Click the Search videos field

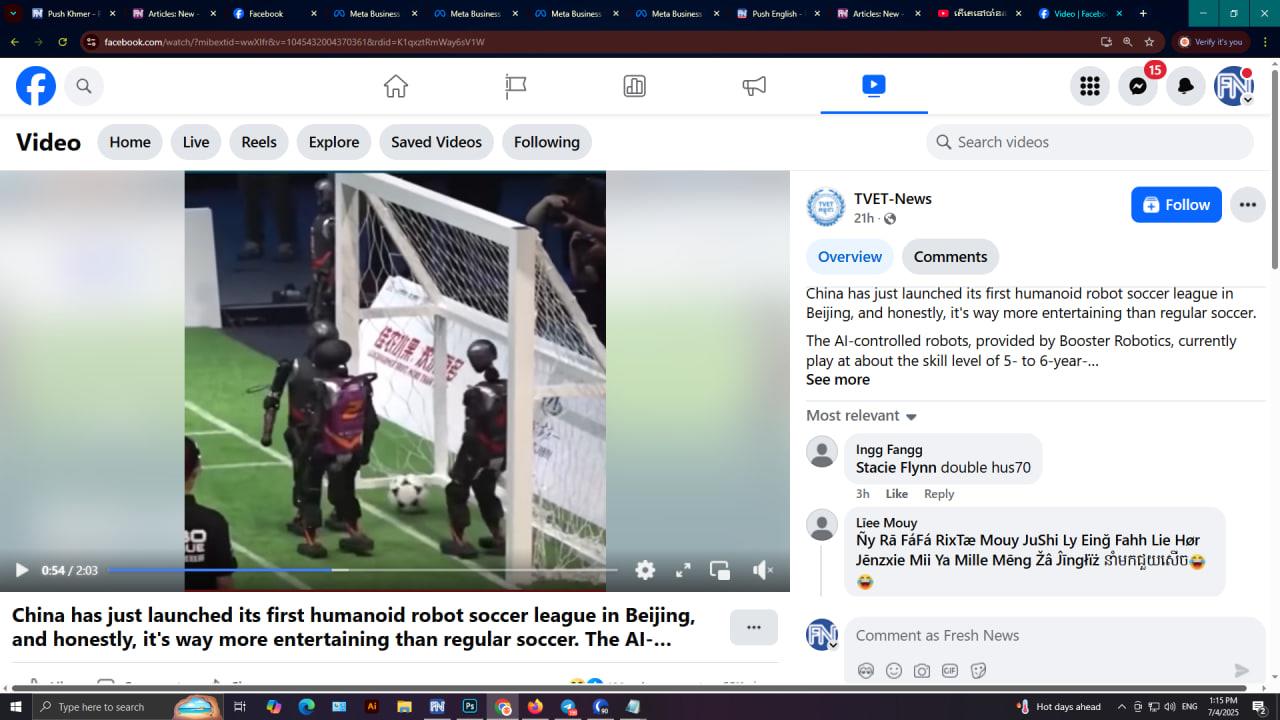[1090, 142]
